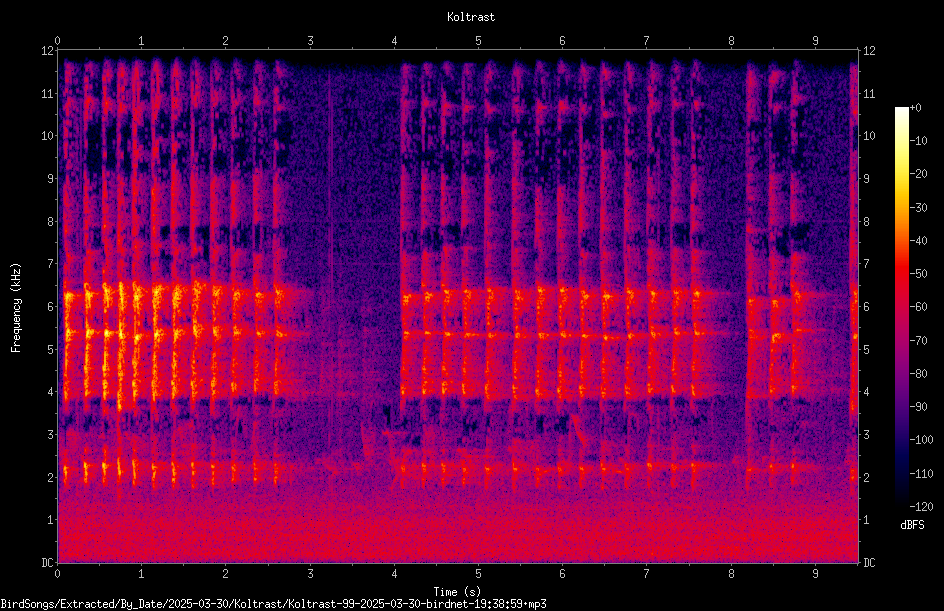The height and width of the screenshot is (611, 944).
Task: Select the file path text ending Koltrast-99-2025-03-30-birdnet-19:38:59.mp3
Action: click(x=273, y=604)
